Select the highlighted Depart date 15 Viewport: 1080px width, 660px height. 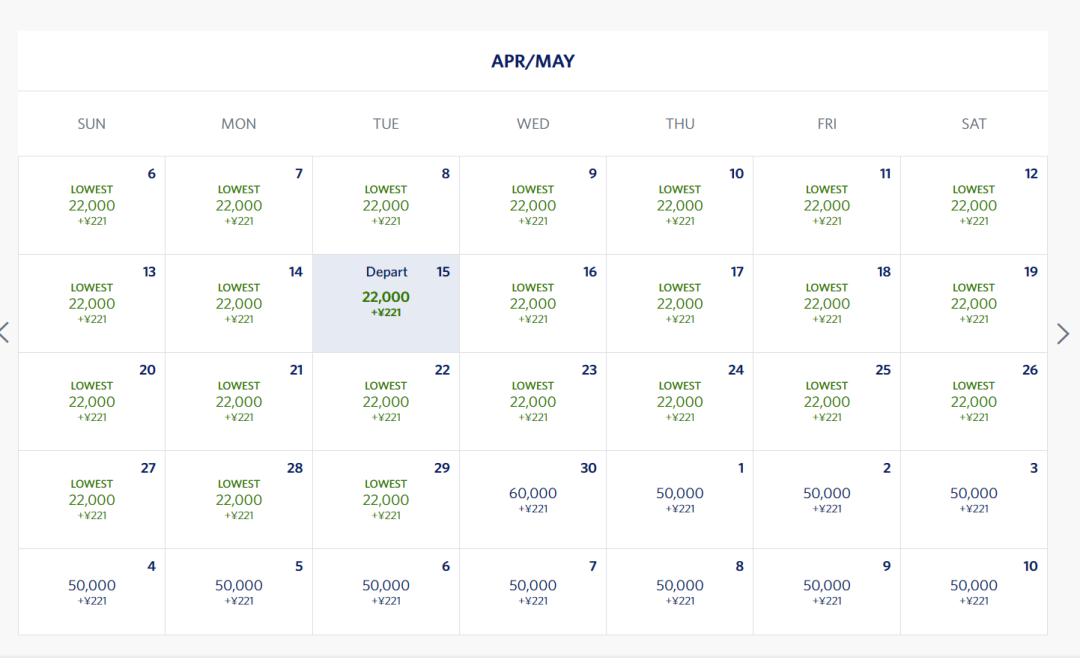click(386, 304)
